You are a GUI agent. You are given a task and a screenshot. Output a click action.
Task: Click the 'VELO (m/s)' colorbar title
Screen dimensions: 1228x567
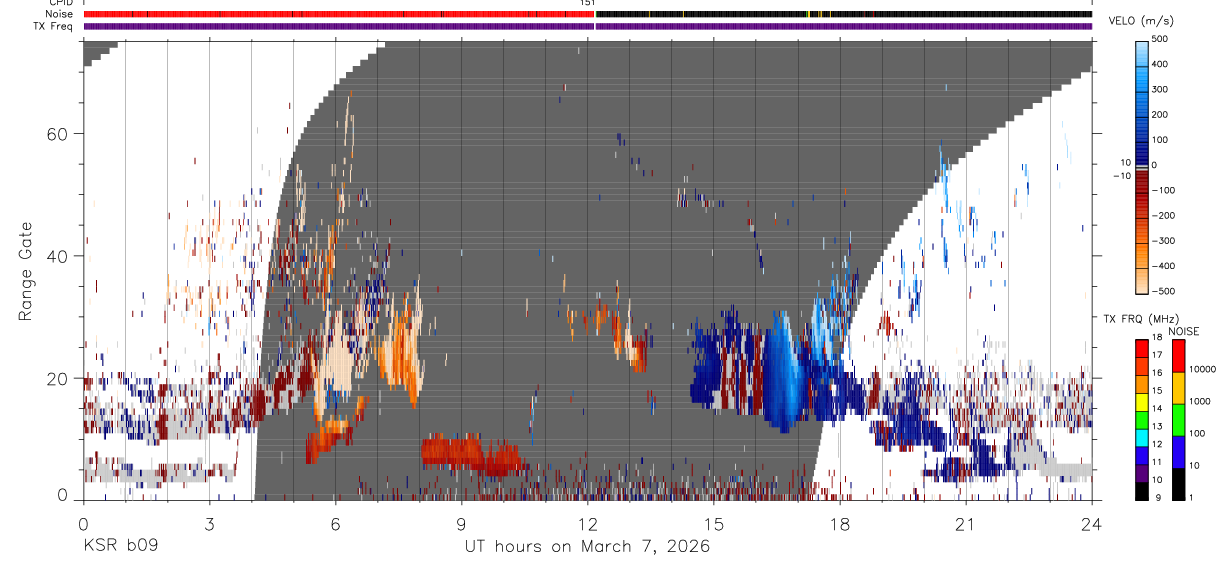pos(1141,21)
